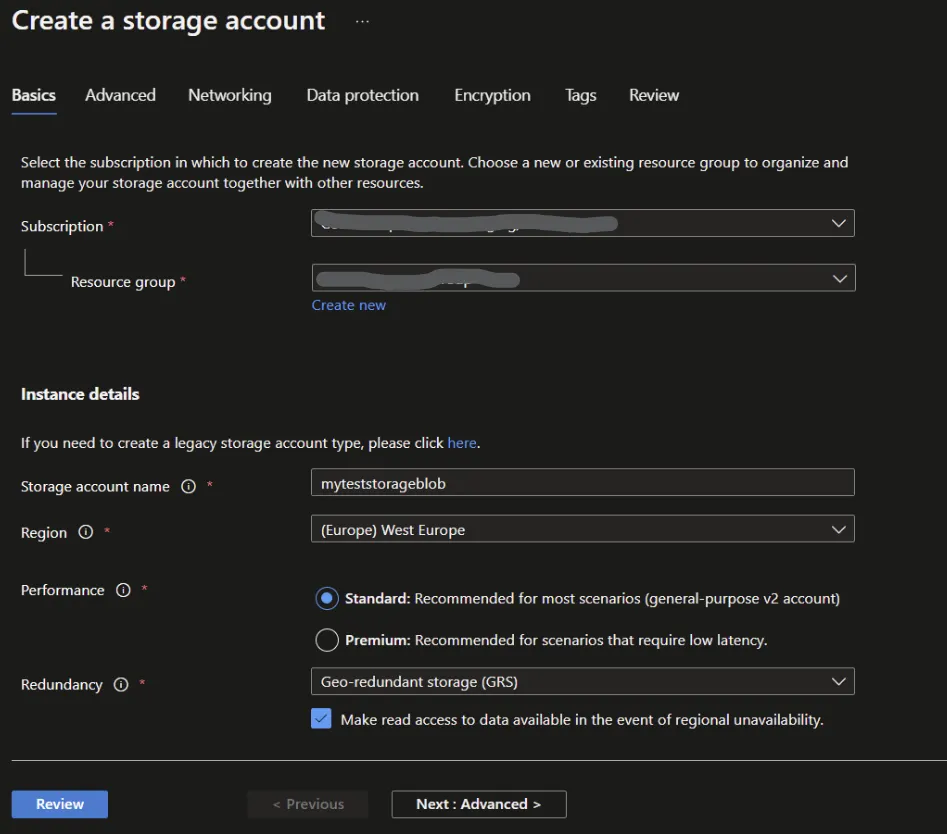
Task: Uncheck the read access availability checkbox
Action: (320, 719)
